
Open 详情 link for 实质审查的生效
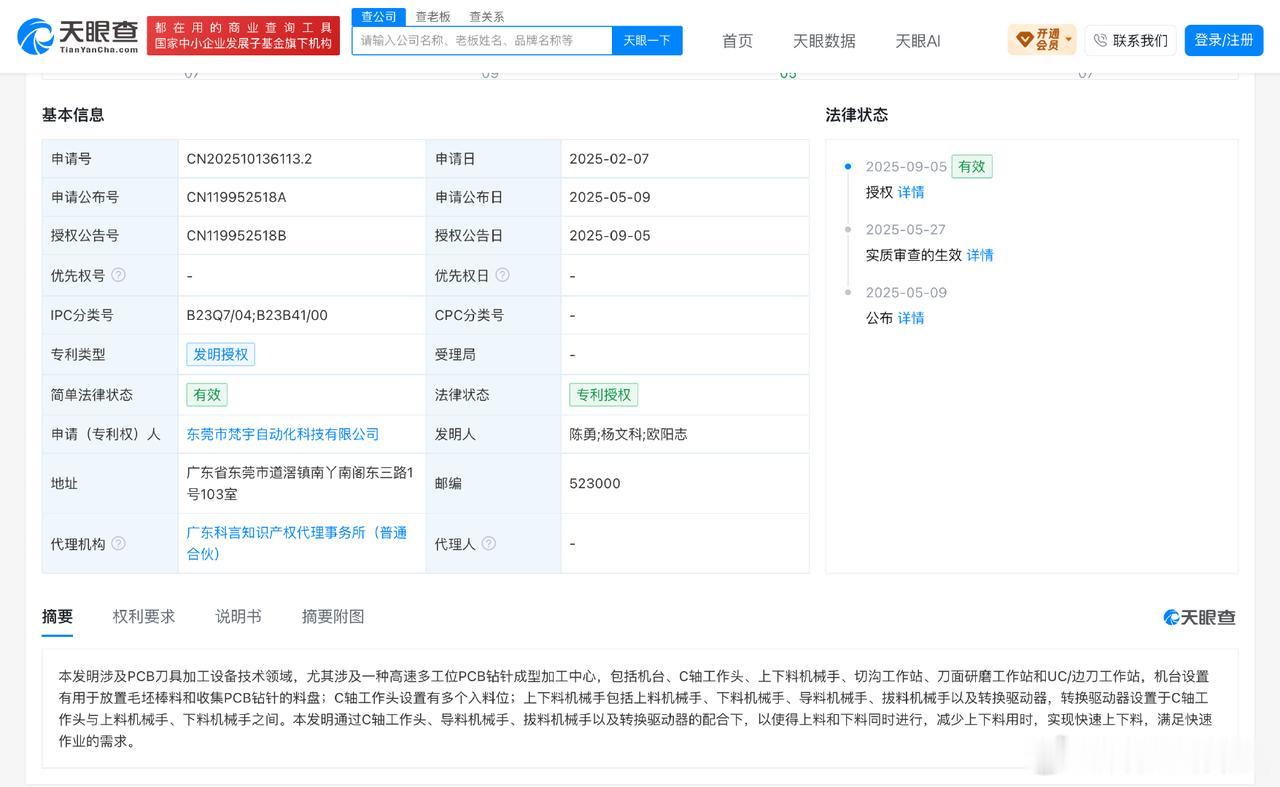tap(980, 255)
